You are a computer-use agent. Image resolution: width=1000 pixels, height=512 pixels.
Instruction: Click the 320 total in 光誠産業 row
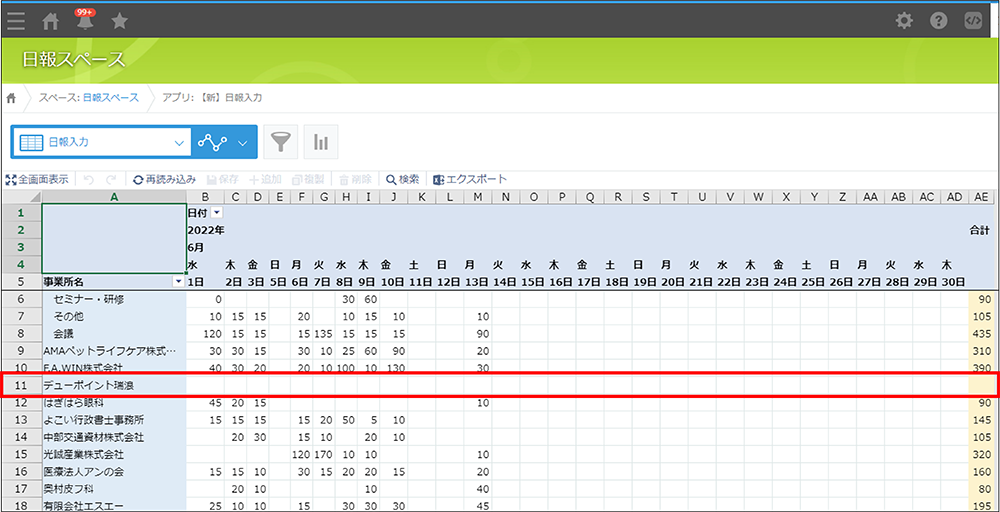coord(981,455)
